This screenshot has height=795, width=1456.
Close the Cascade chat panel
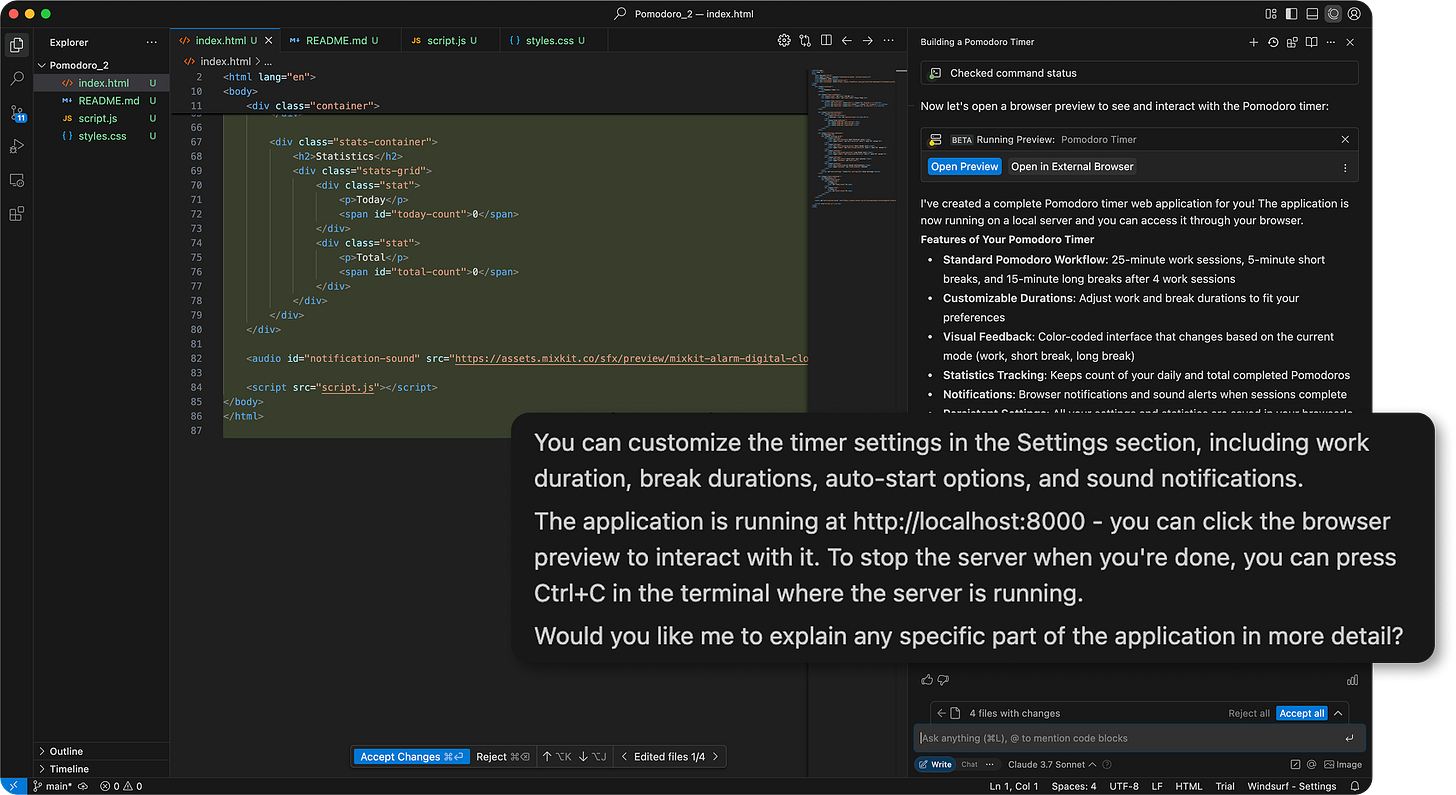(1350, 42)
